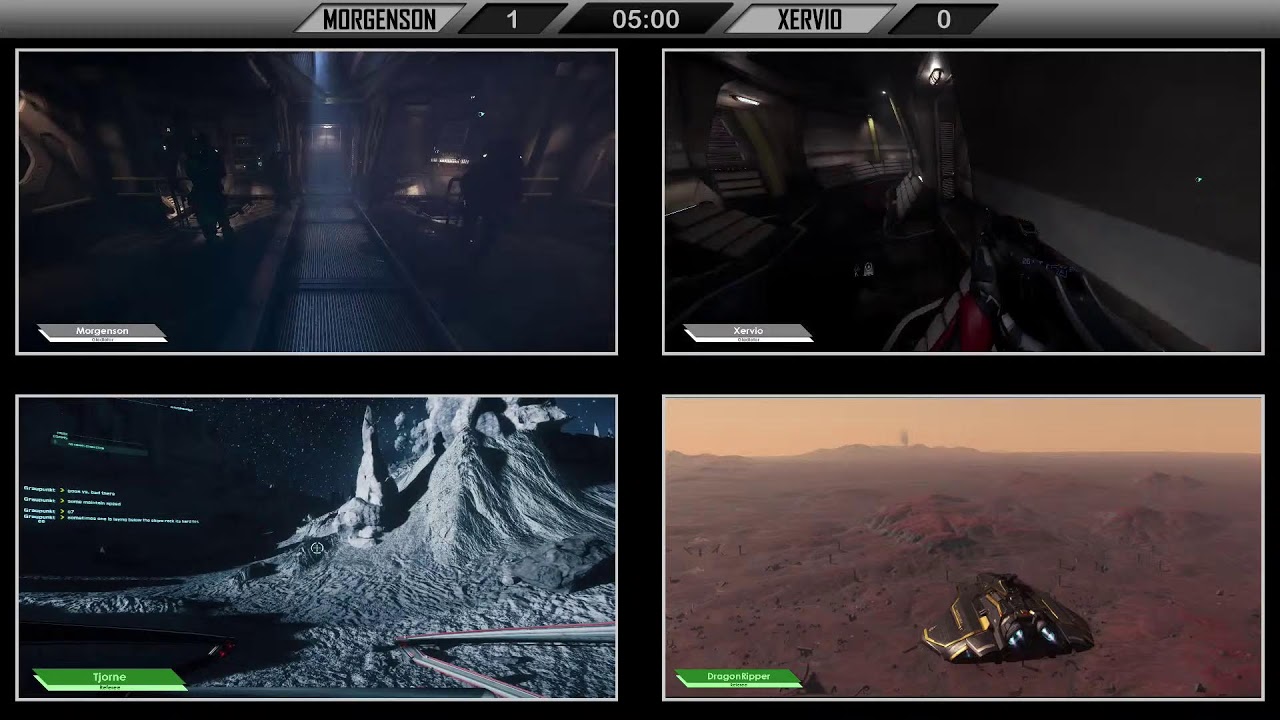The image size is (1280, 720).
Task: Select the Morgenson video feed
Action: (x=317, y=202)
